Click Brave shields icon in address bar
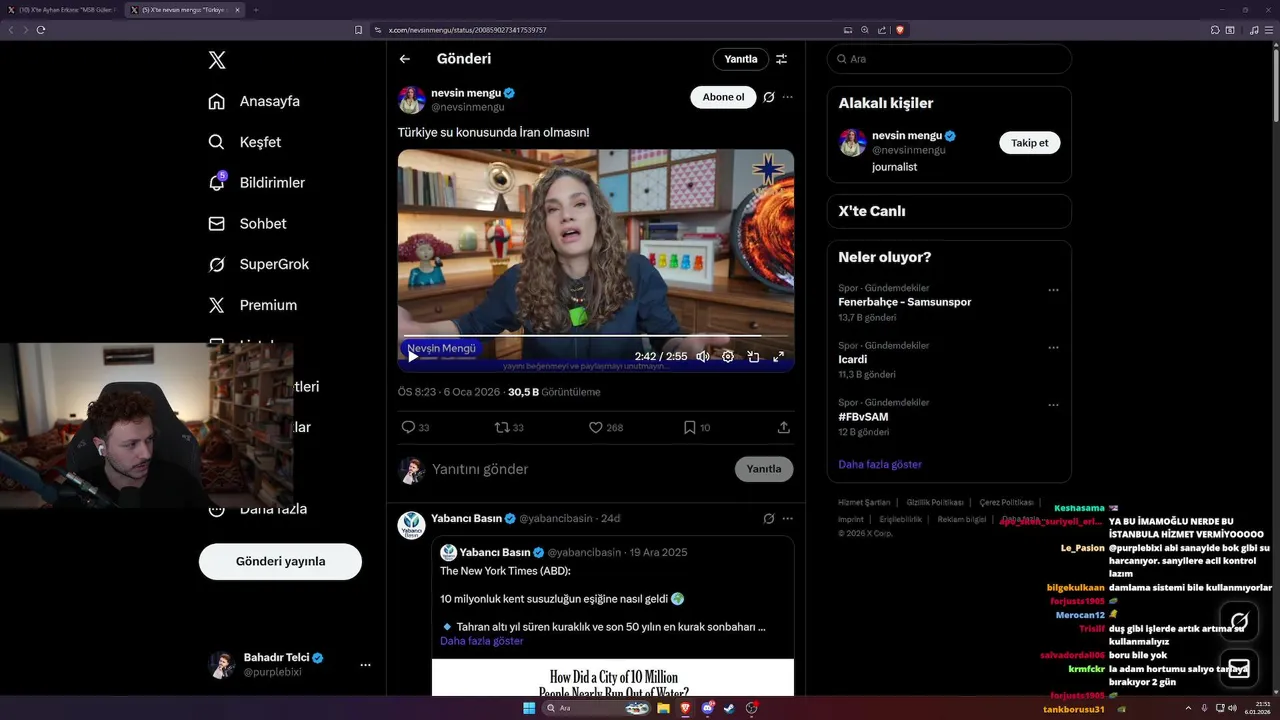The width and height of the screenshot is (1280, 720). (x=900, y=30)
